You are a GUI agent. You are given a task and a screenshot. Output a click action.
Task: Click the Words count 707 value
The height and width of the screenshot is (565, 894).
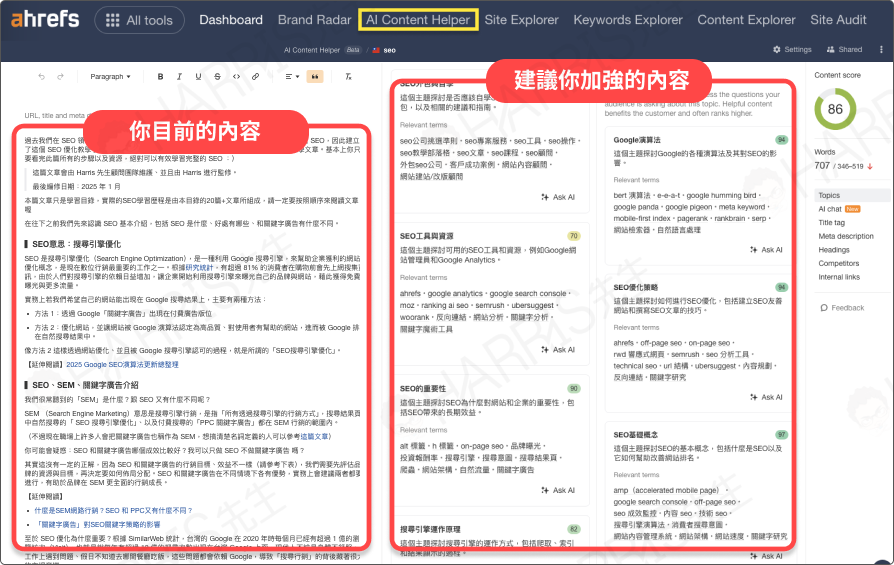[x=822, y=165]
